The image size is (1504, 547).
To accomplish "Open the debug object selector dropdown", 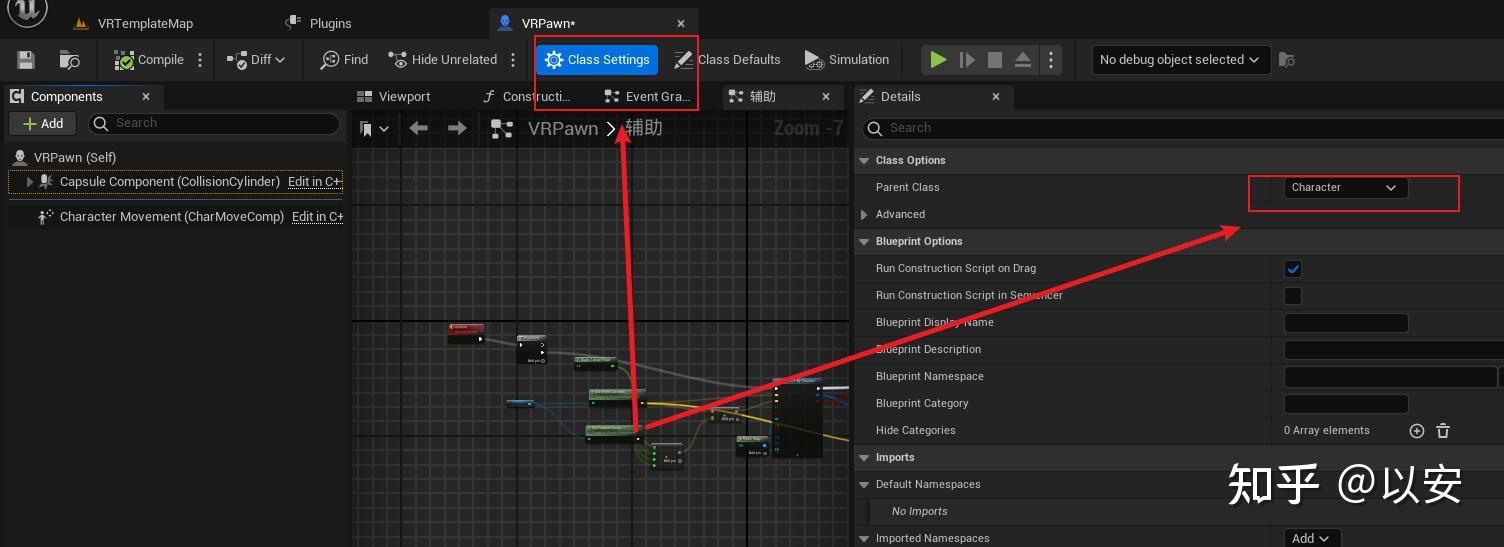I will (x=1181, y=60).
